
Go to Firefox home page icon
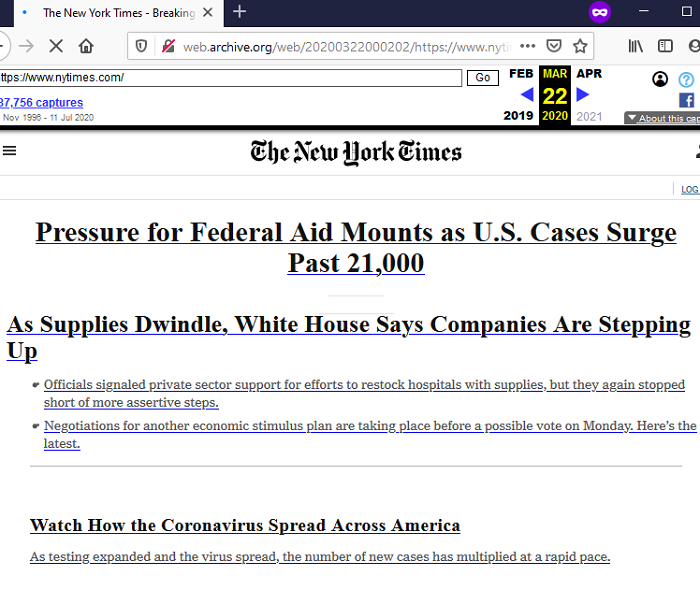tap(86, 46)
